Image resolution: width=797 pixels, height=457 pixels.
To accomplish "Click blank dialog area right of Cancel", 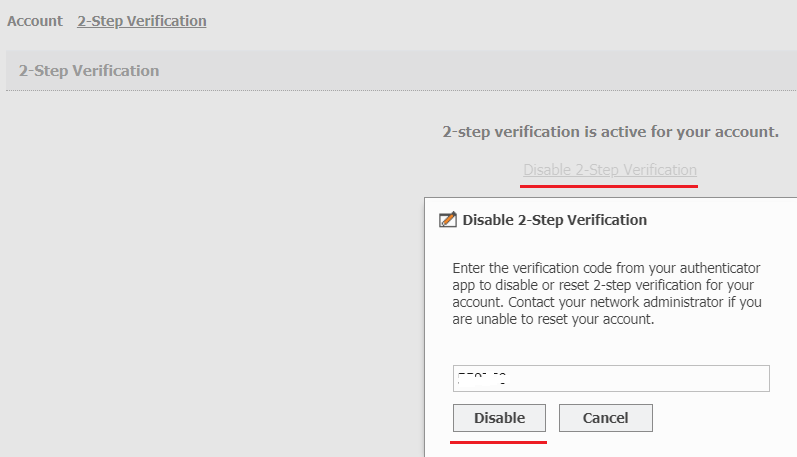I will (x=722, y=418).
